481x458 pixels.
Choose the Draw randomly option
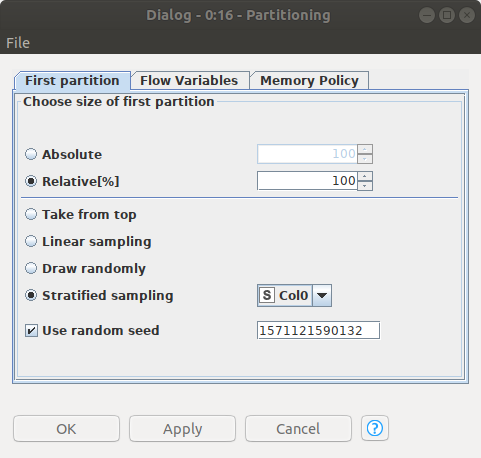tap(31, 268)
